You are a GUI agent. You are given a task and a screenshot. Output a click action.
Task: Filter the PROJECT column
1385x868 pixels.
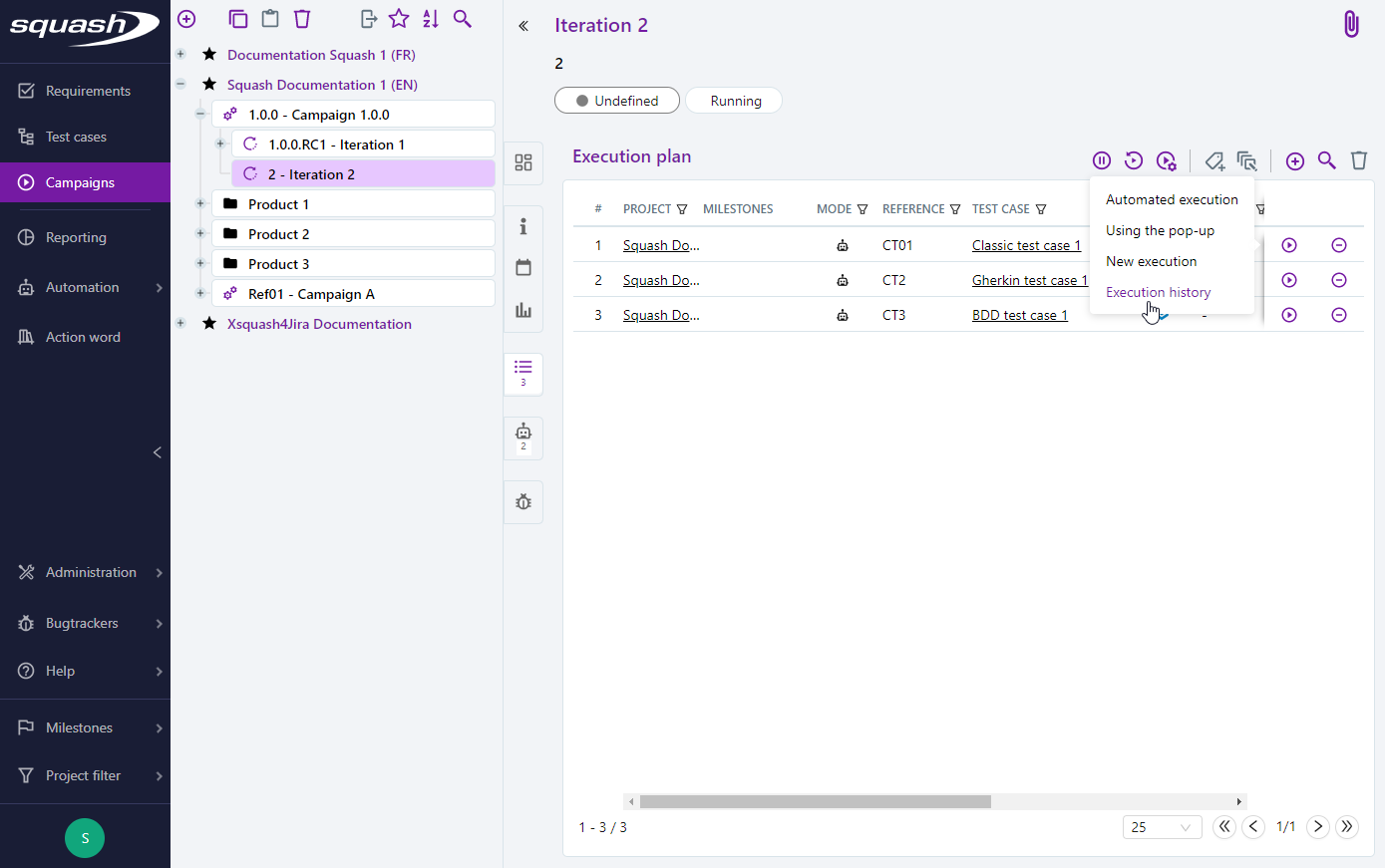coord(682,209)
